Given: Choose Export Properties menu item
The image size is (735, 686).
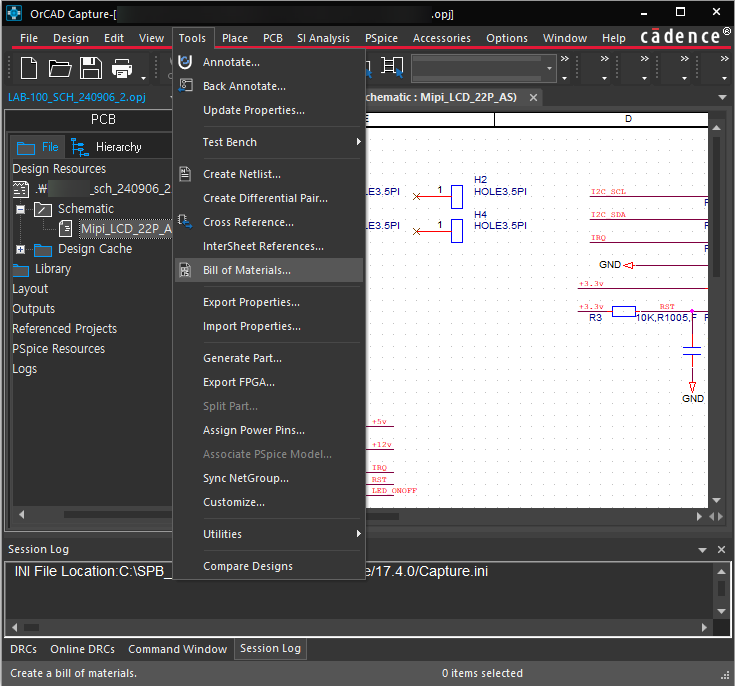Looking at the screenshot, I should pos(269,302).
